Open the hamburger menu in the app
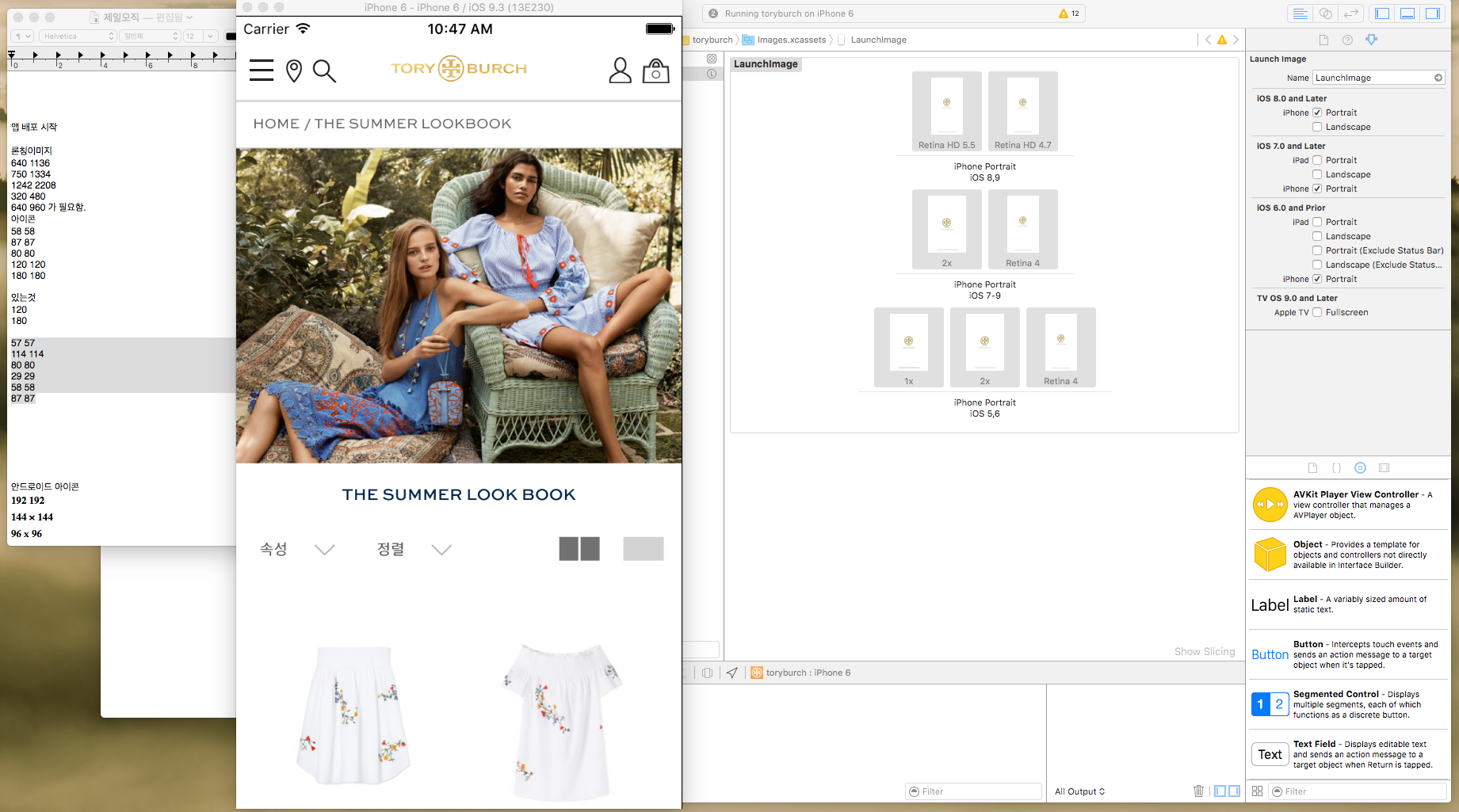 (261, 71)
